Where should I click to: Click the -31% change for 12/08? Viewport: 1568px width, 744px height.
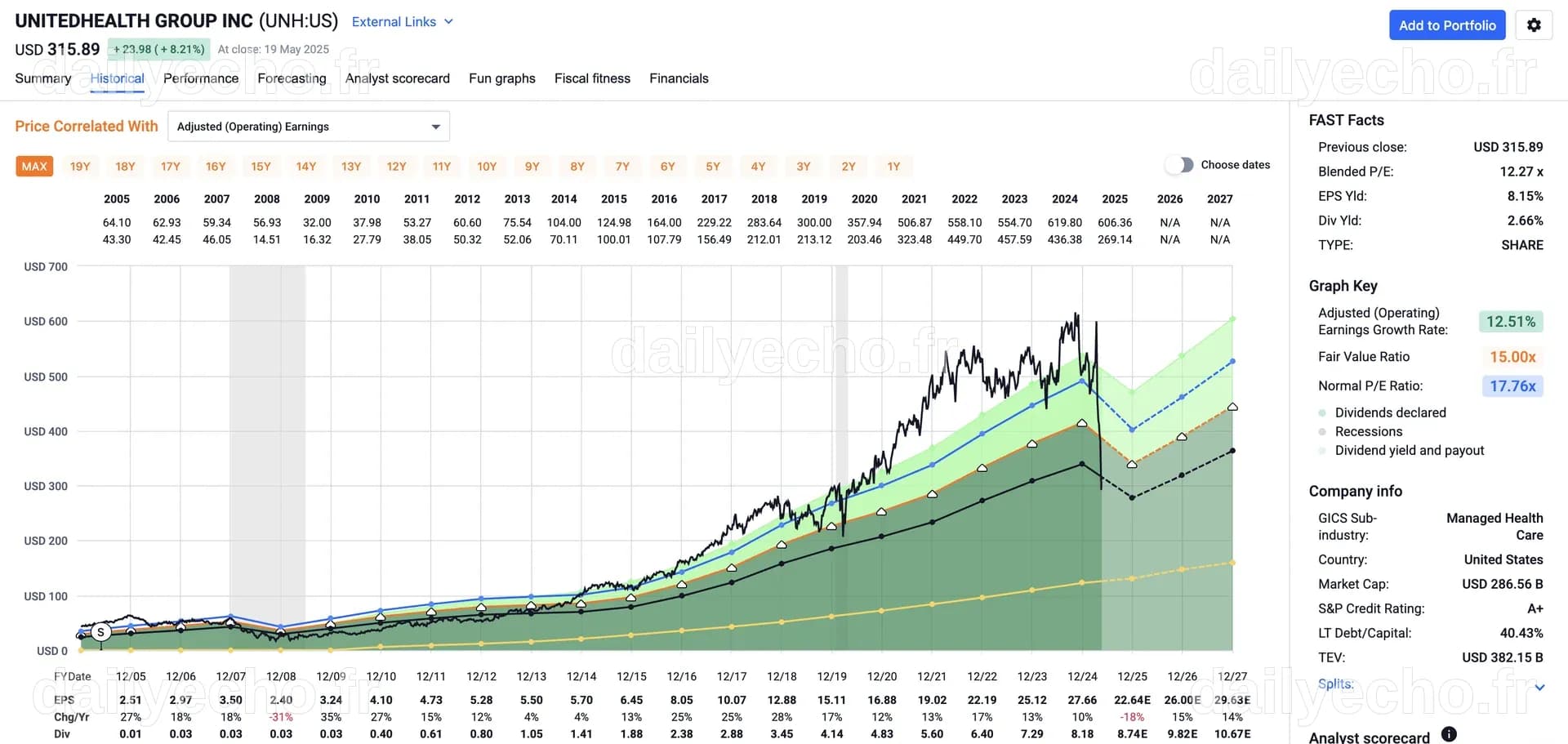click(281, 717)
